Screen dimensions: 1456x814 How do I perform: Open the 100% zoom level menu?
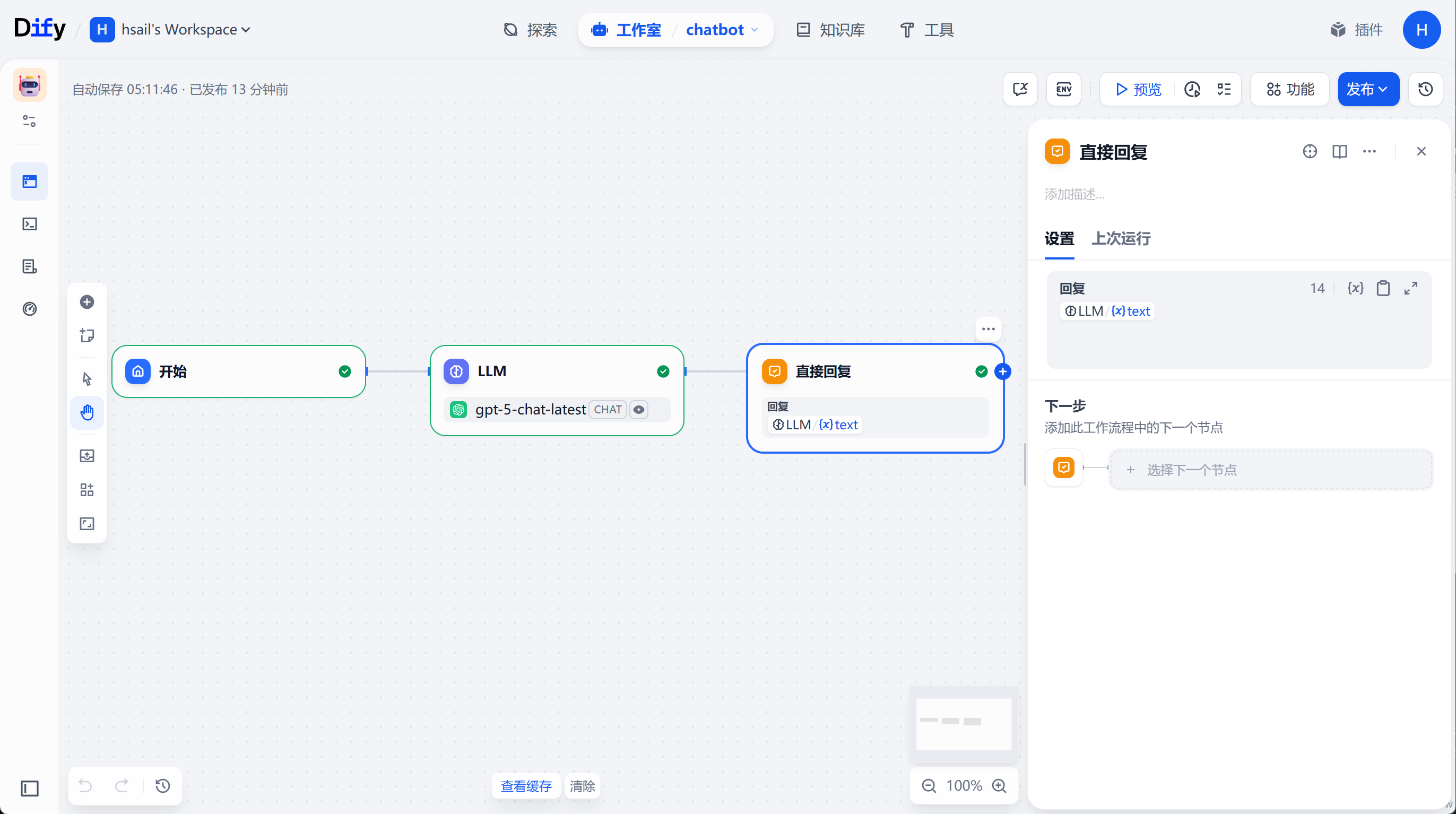pos(964,786)
